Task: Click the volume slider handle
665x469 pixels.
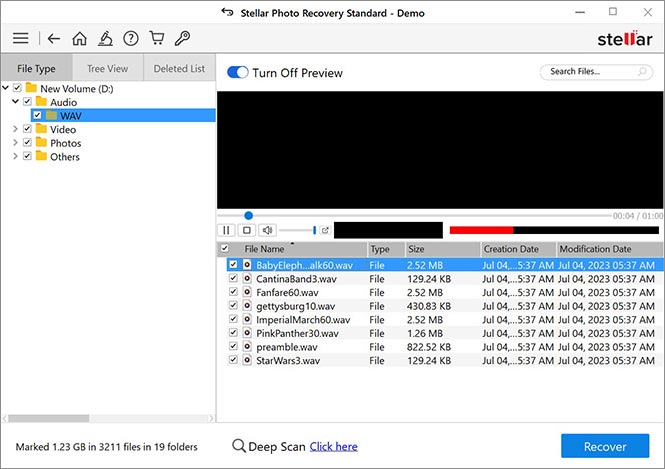Action: click(x=314, y=230)
